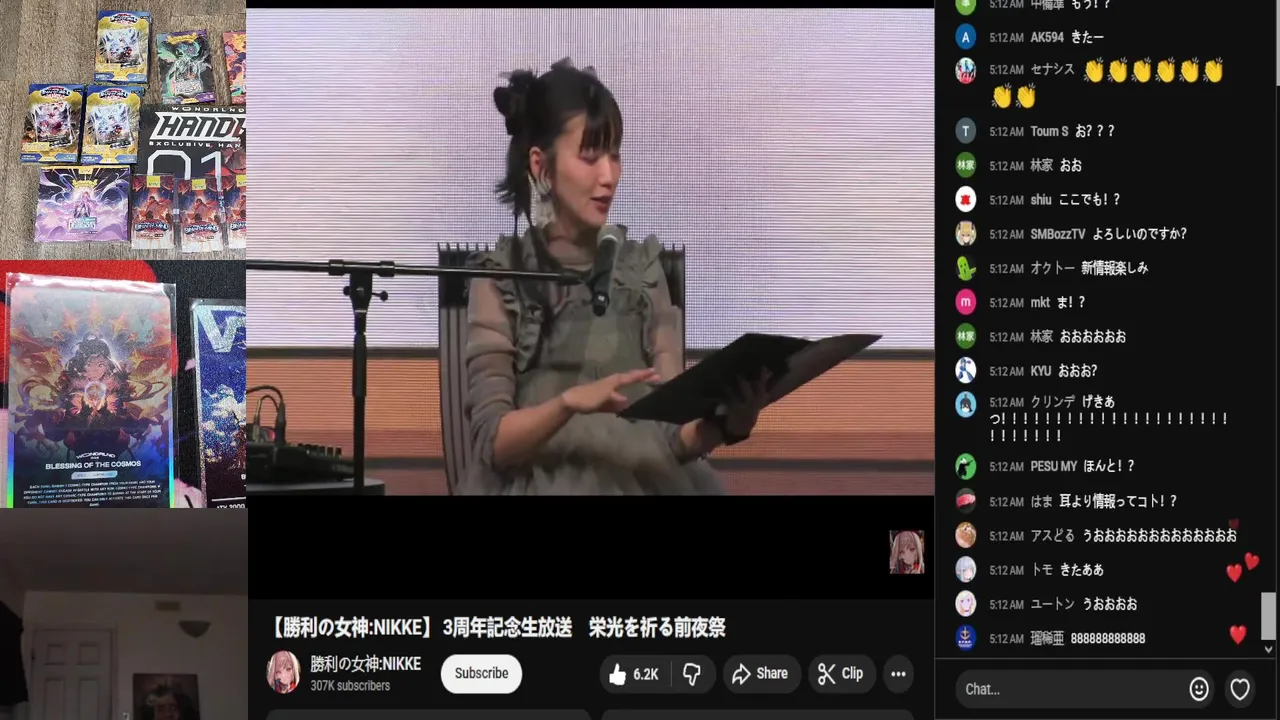Select the username SMBozzTV in chat
Screen dimensions: 1280x720
coord(1058,234)
